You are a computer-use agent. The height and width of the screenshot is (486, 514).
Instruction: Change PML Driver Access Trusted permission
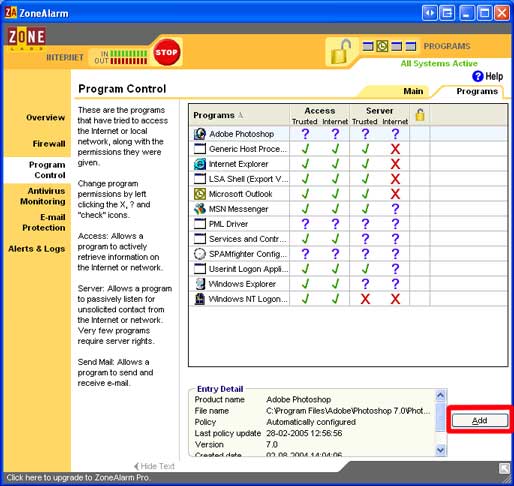tap(305, 224)
